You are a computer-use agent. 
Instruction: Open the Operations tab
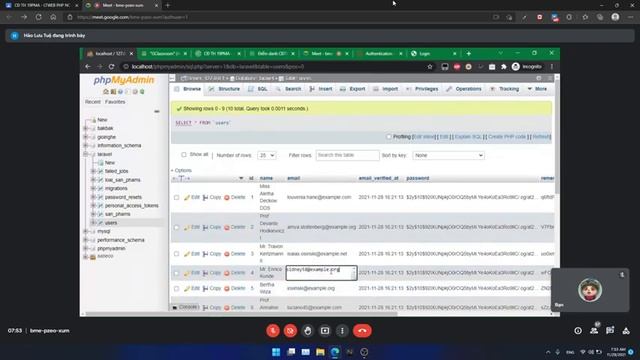click(x=464, y=89)
